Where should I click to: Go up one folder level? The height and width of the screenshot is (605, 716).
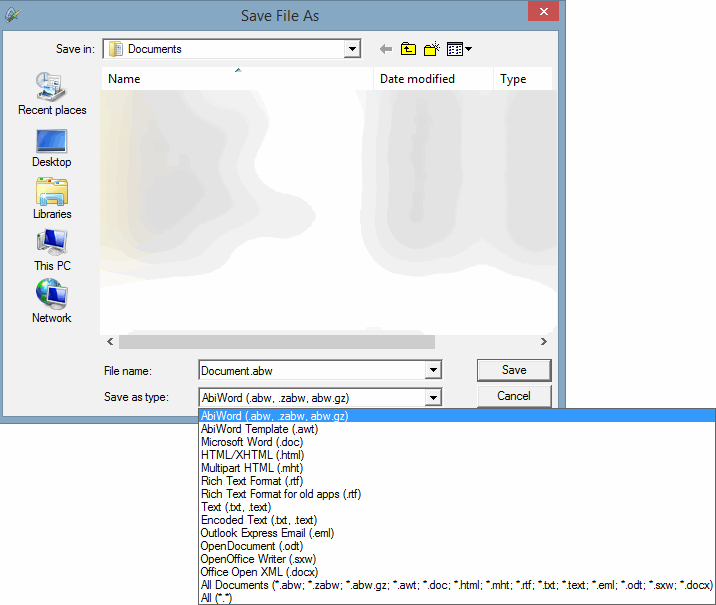[x=408, y=49]
